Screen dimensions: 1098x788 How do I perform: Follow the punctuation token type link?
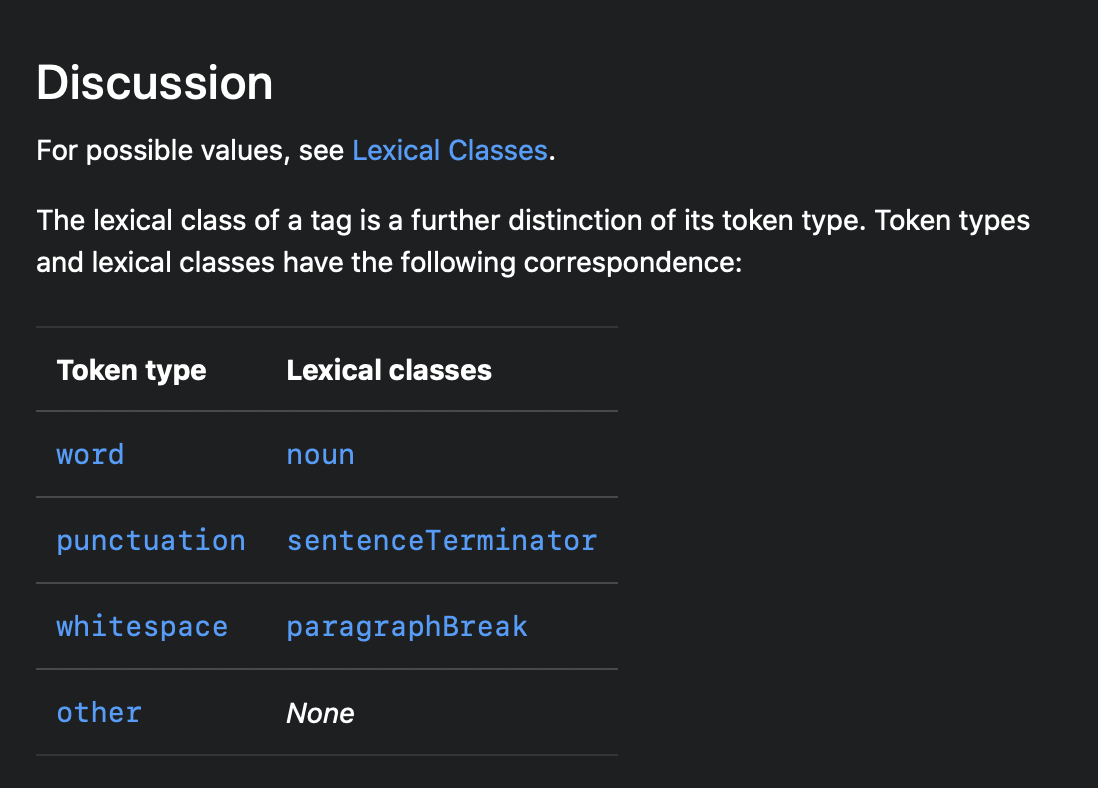[150, 541]
